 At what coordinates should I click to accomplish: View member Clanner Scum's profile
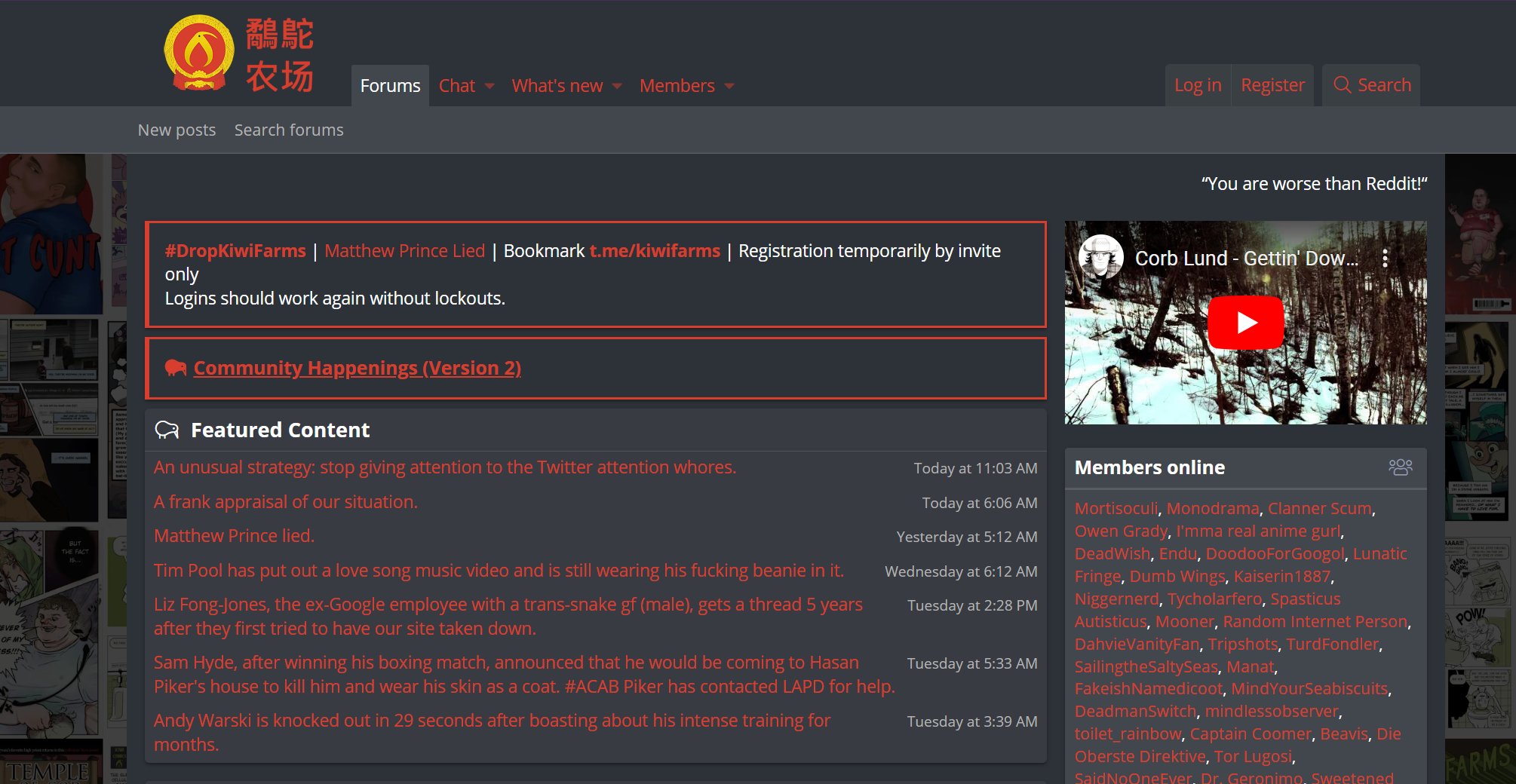pos(1320,509)
